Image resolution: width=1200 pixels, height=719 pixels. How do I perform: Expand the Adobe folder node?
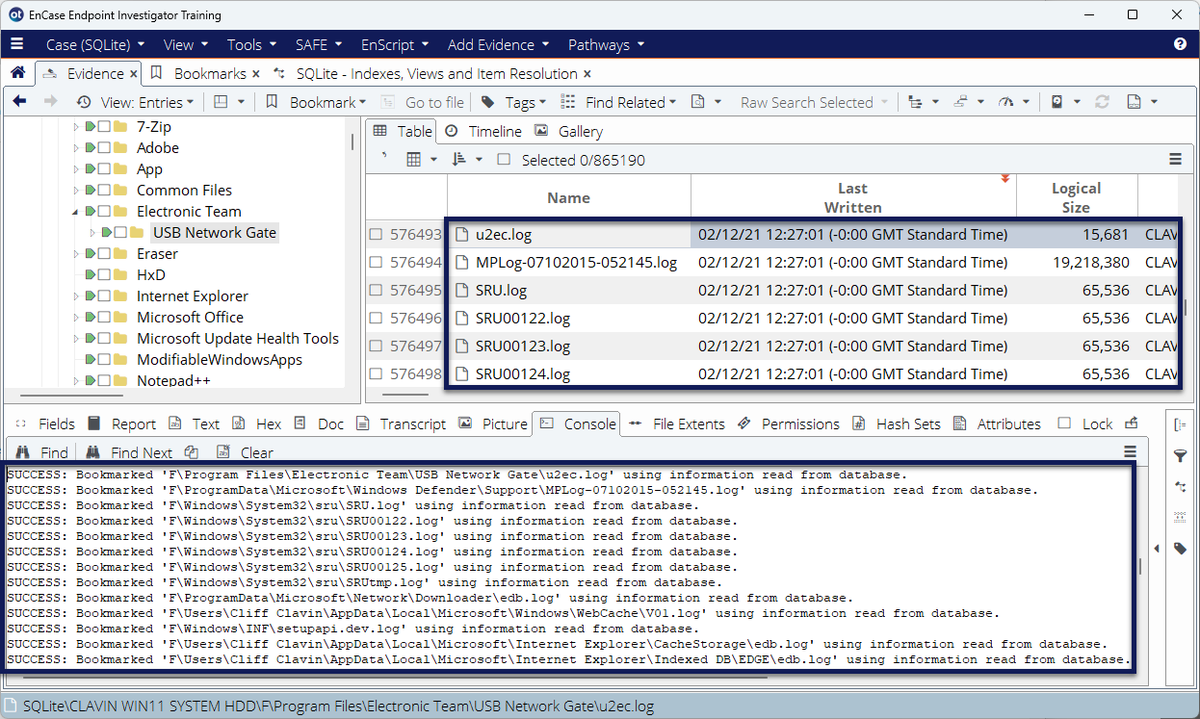click(x=75, y=148)
